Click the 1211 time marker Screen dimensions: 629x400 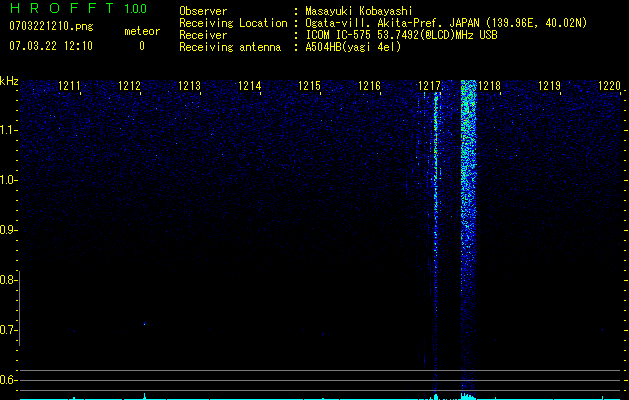[x=69, y=86]
